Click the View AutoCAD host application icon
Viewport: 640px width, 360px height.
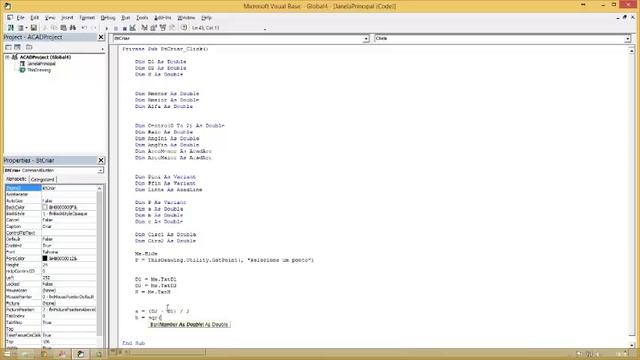(11, 28)
